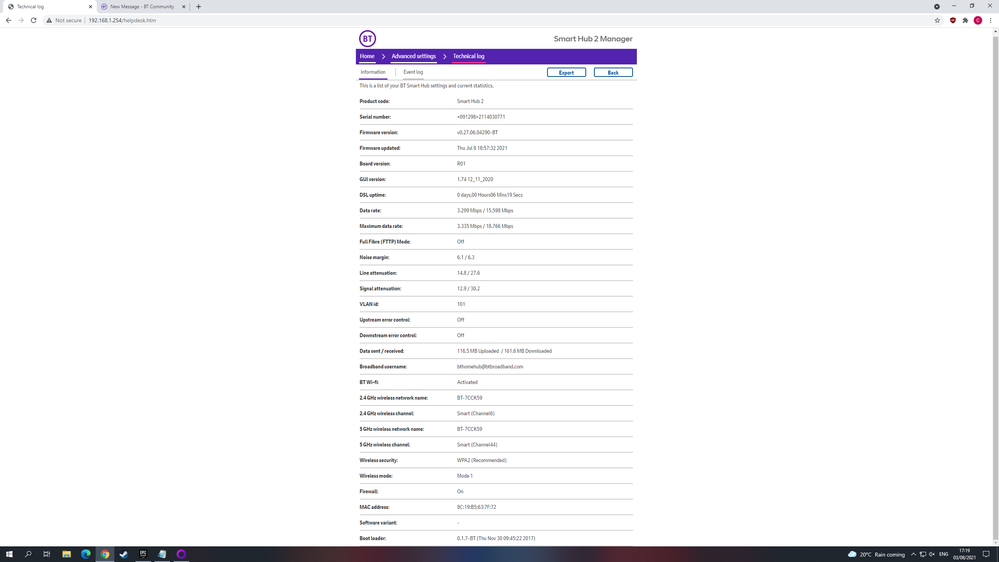
Task: Click the muted volume tray icon
Action: click(x=932, y=554)
